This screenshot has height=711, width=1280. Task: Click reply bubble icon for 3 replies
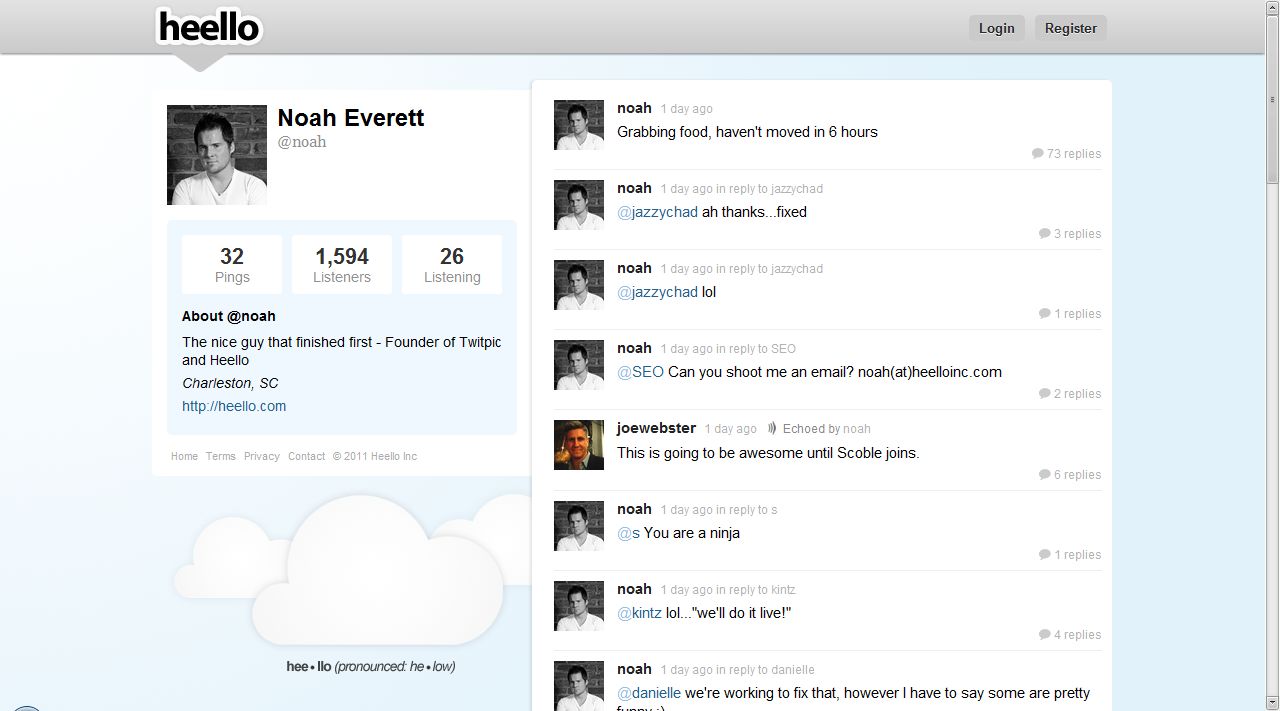pos(1045,234)
